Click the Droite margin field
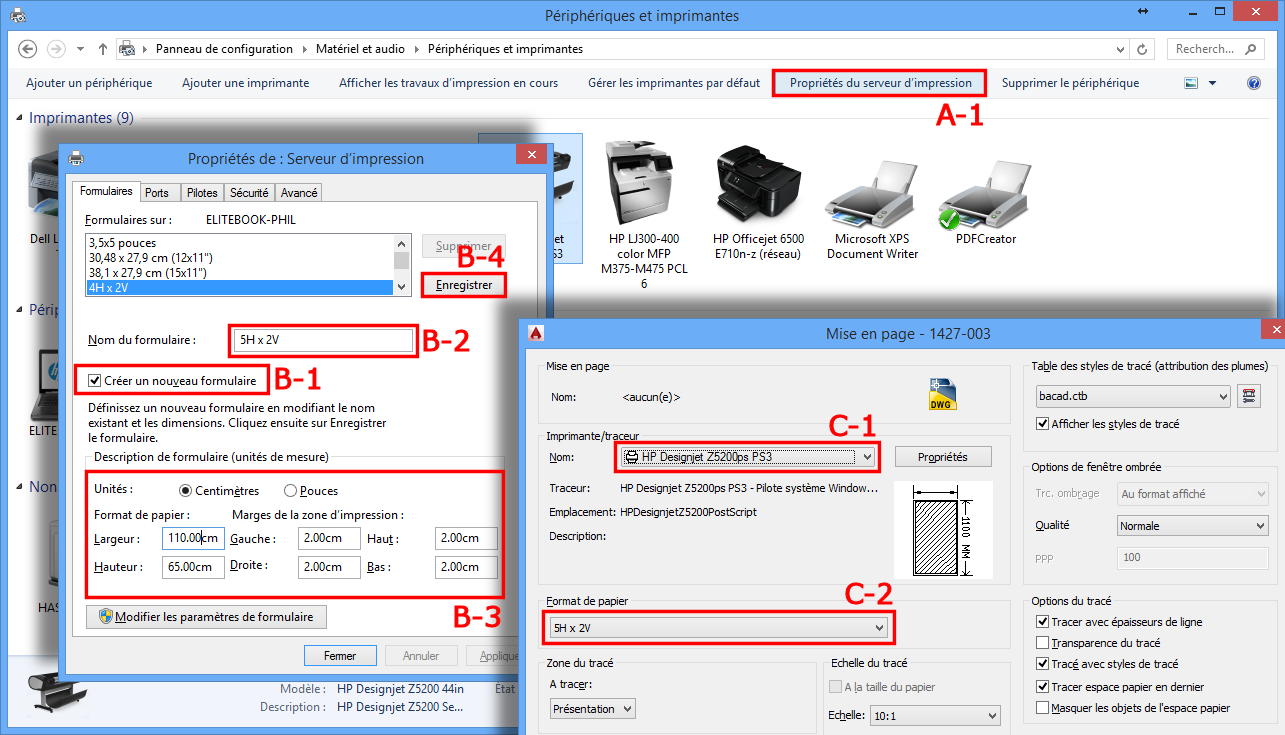Image resolution: width=1285 pixels, height=735 pixels. click(329, 567)
